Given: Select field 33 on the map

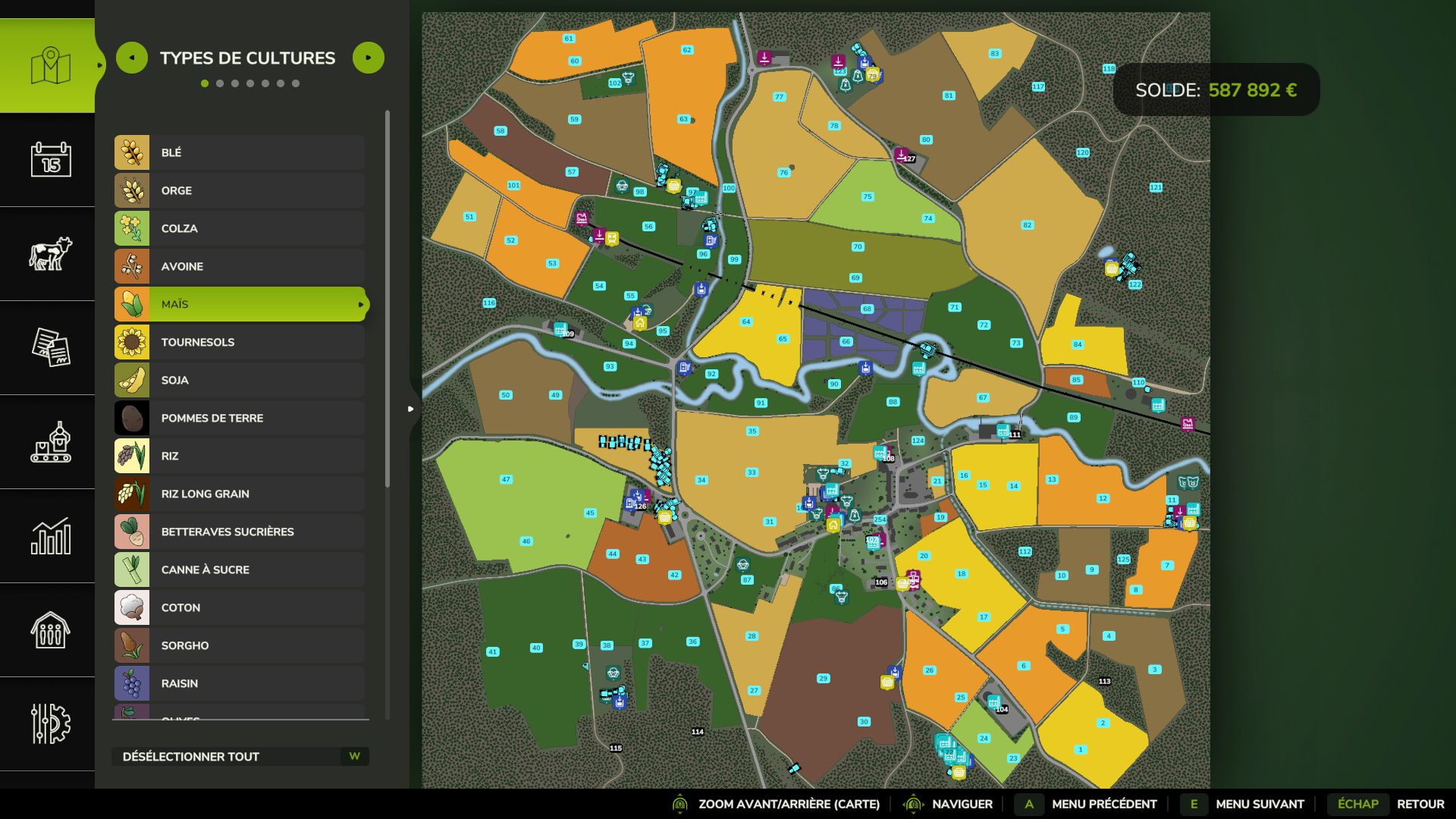Looking at the screenshot, I should [752, 472].
